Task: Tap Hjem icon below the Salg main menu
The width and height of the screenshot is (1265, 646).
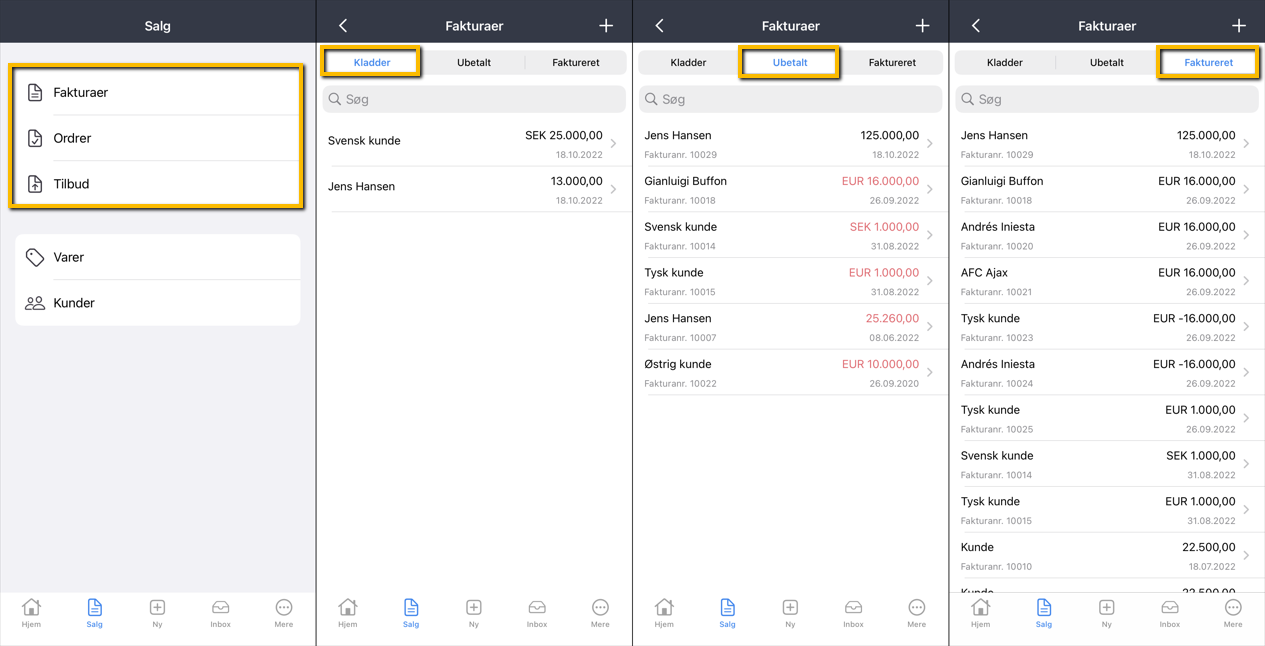Action: 31,612
